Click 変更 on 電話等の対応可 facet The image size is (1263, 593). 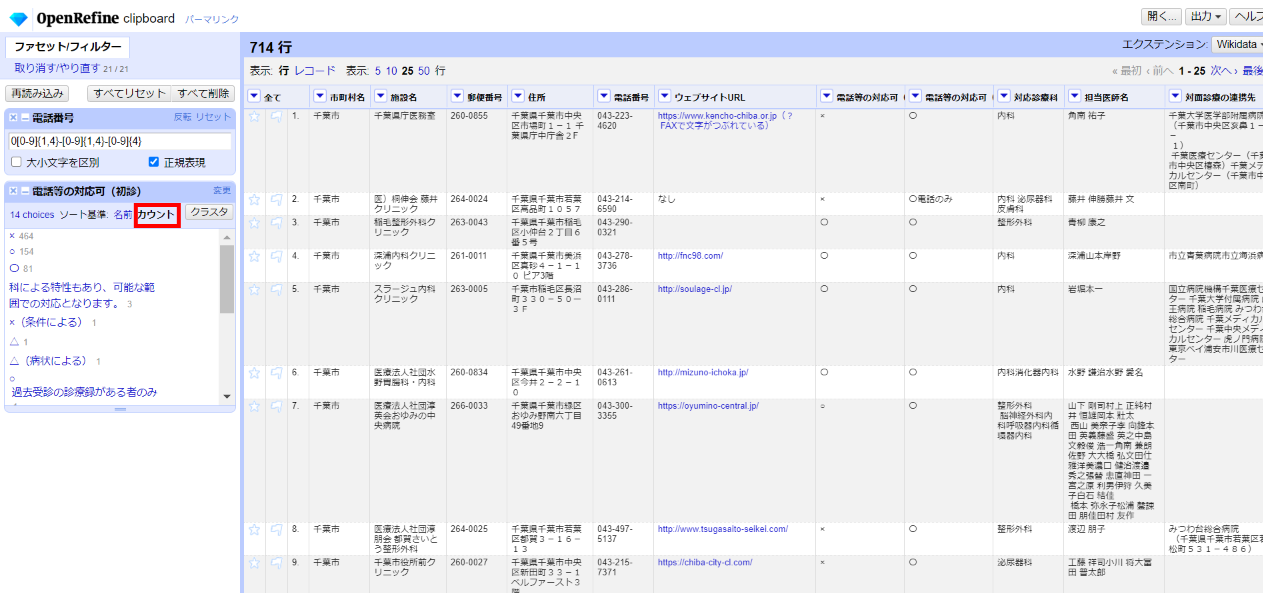click(x=222, y=190)
